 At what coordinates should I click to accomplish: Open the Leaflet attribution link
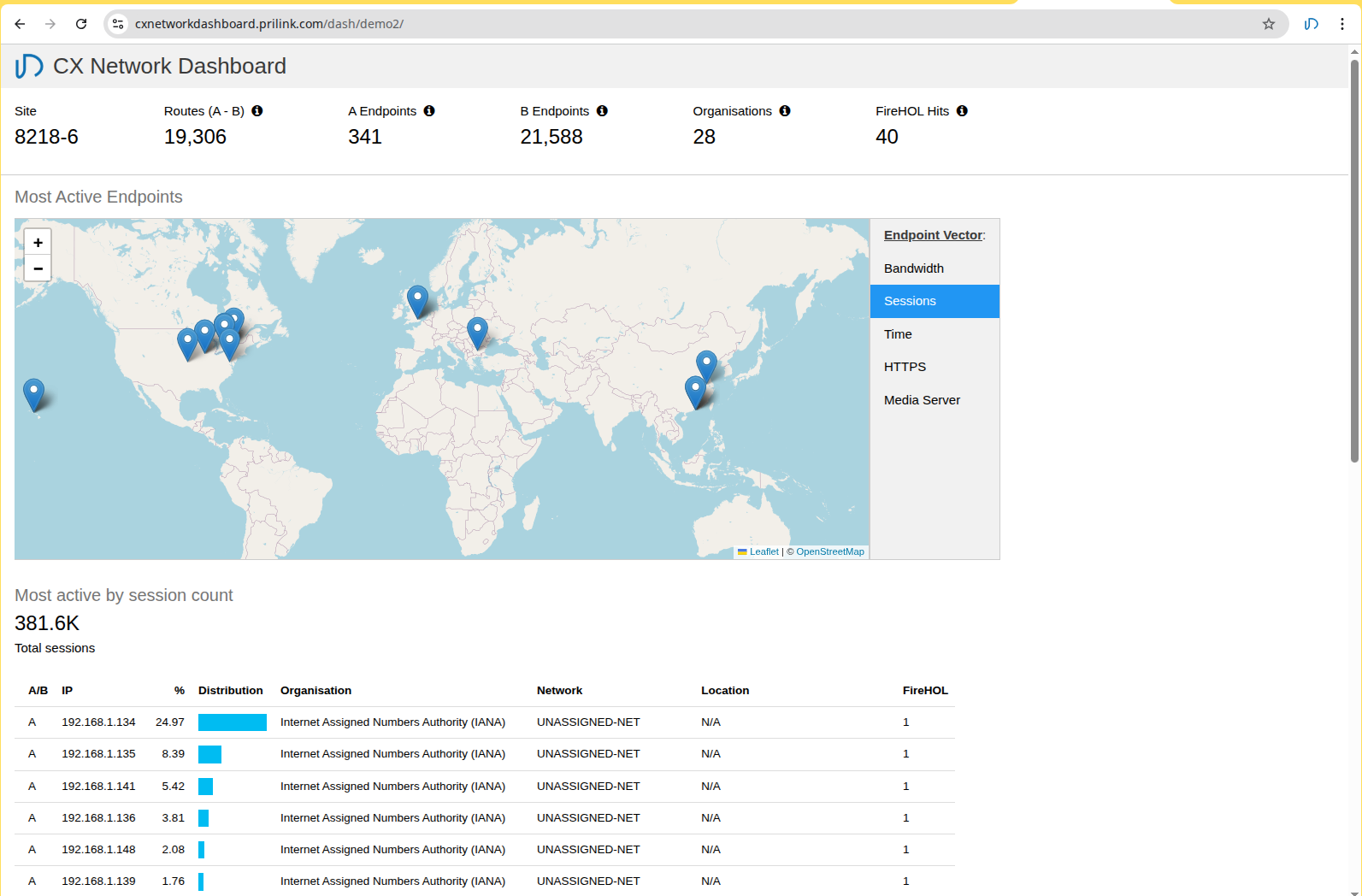(764, 552)
